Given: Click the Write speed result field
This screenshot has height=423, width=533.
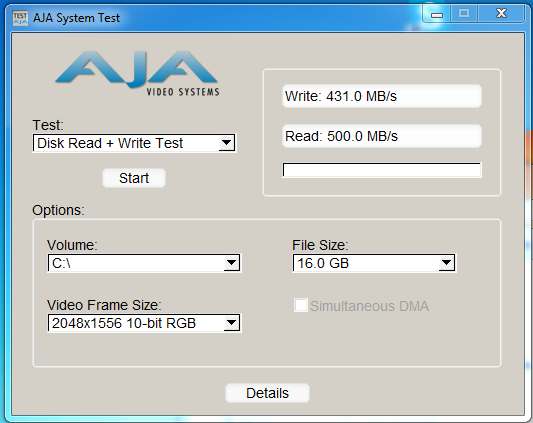Looking at the screenshot, I should click(x=382, y=96).
